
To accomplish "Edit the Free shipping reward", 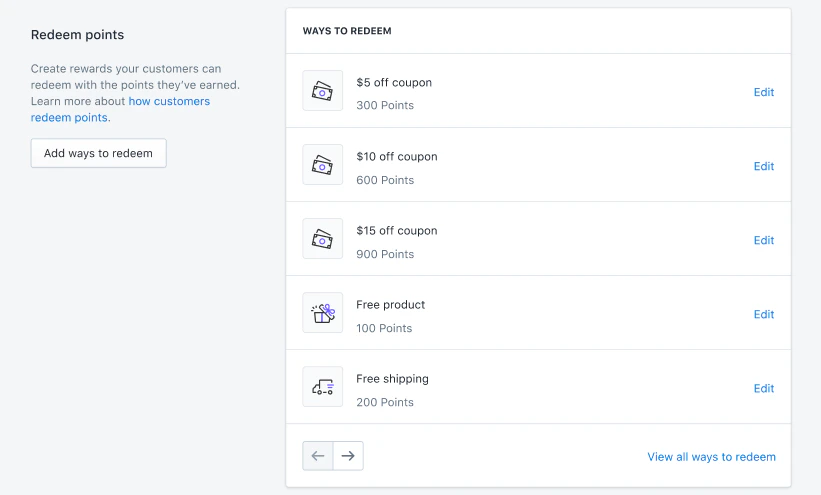I will (x=764, y=388).
